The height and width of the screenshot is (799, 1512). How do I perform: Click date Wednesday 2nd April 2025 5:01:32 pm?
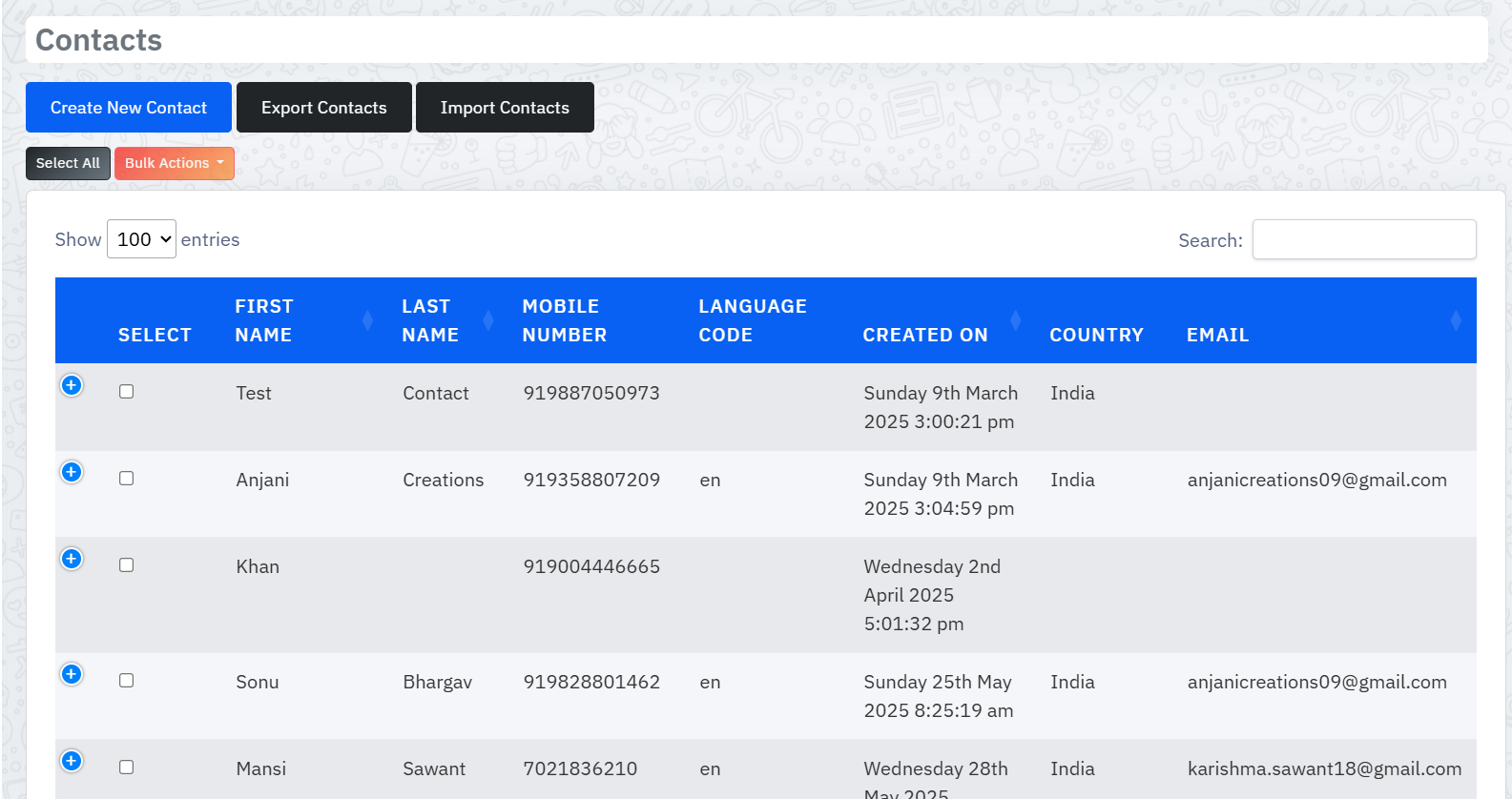point(932,595)
